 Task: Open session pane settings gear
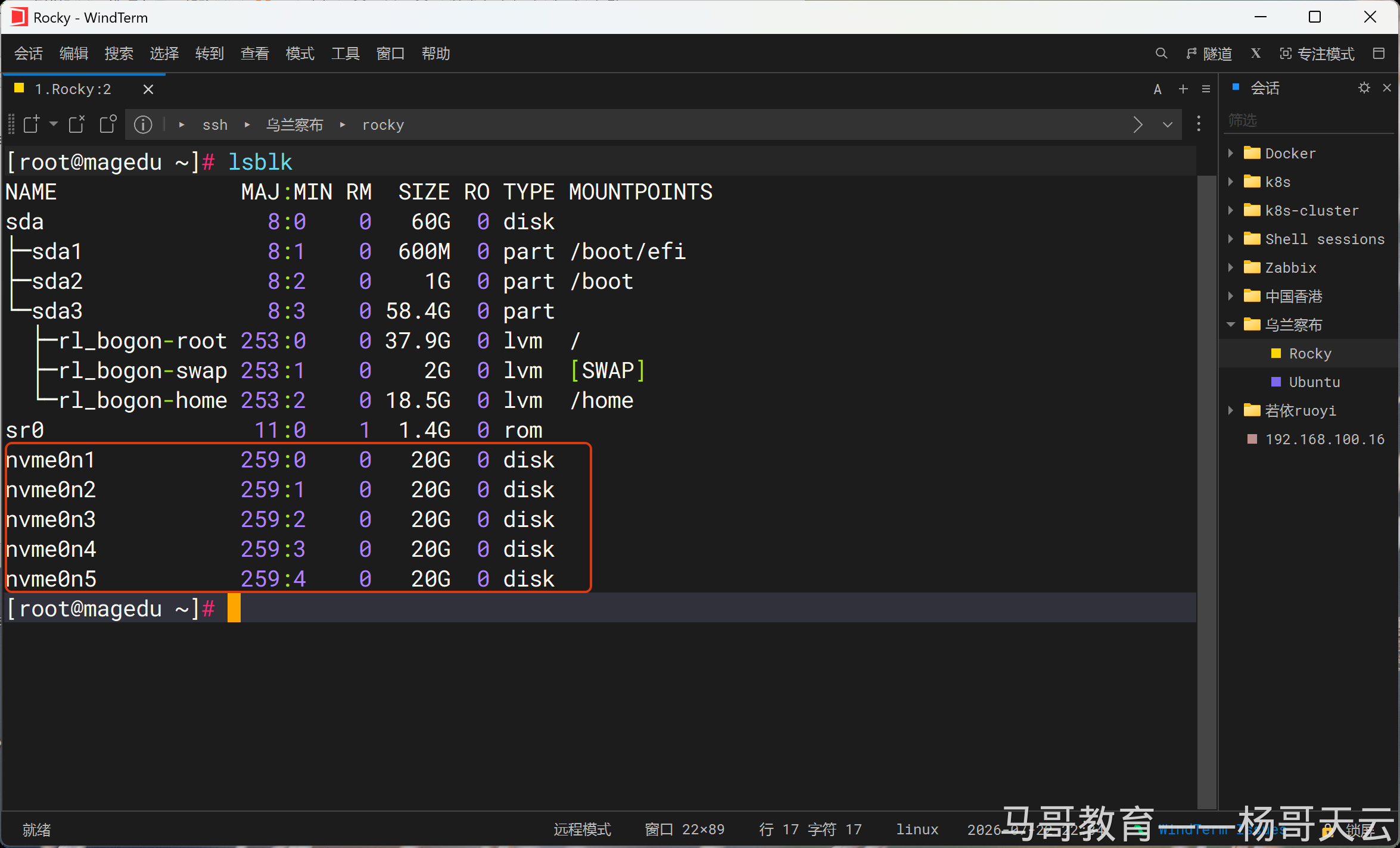tap(1364, 88)
